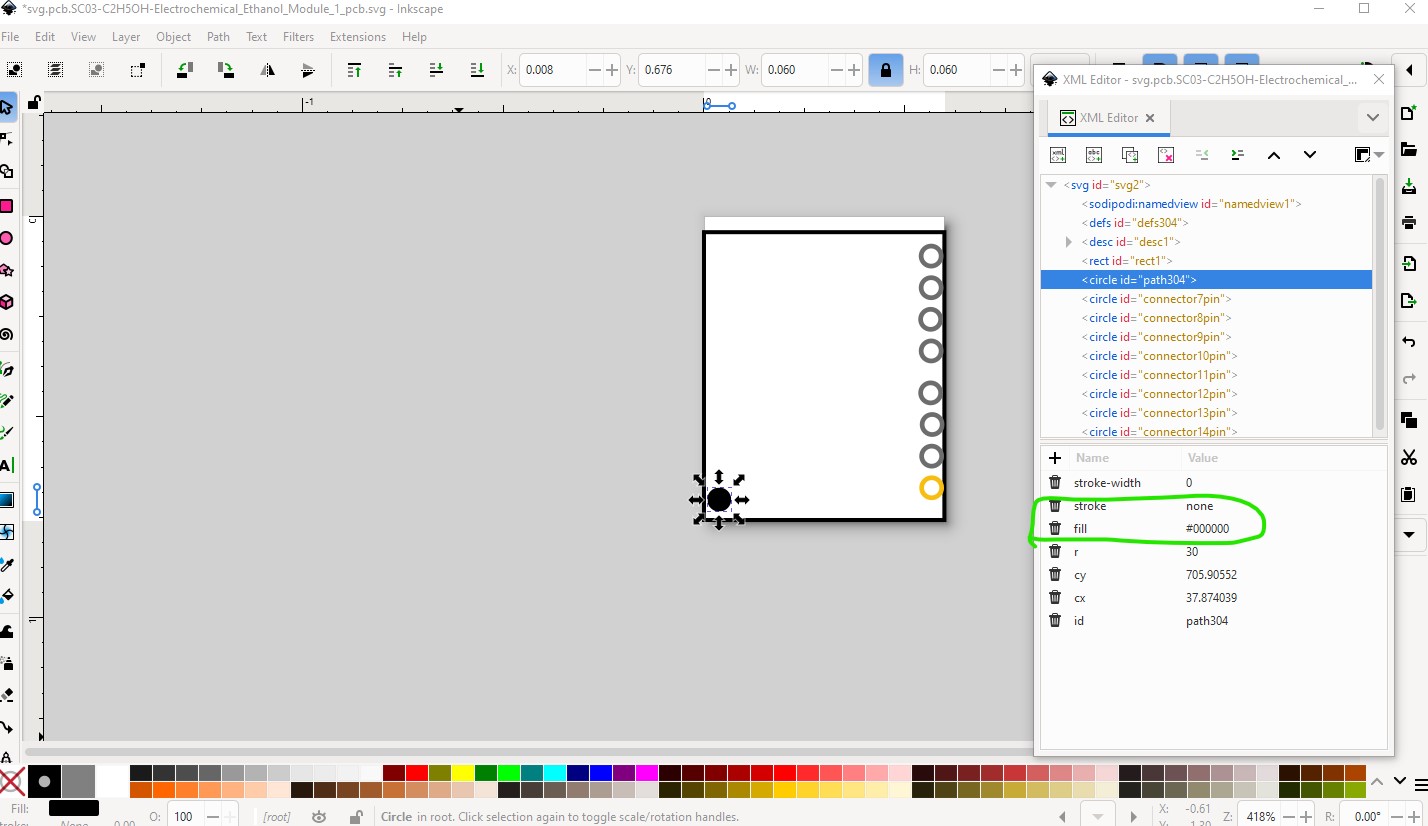Click the delete node icon in XML Editor
Screen dimensions: 1428x826
[1166, 155]
